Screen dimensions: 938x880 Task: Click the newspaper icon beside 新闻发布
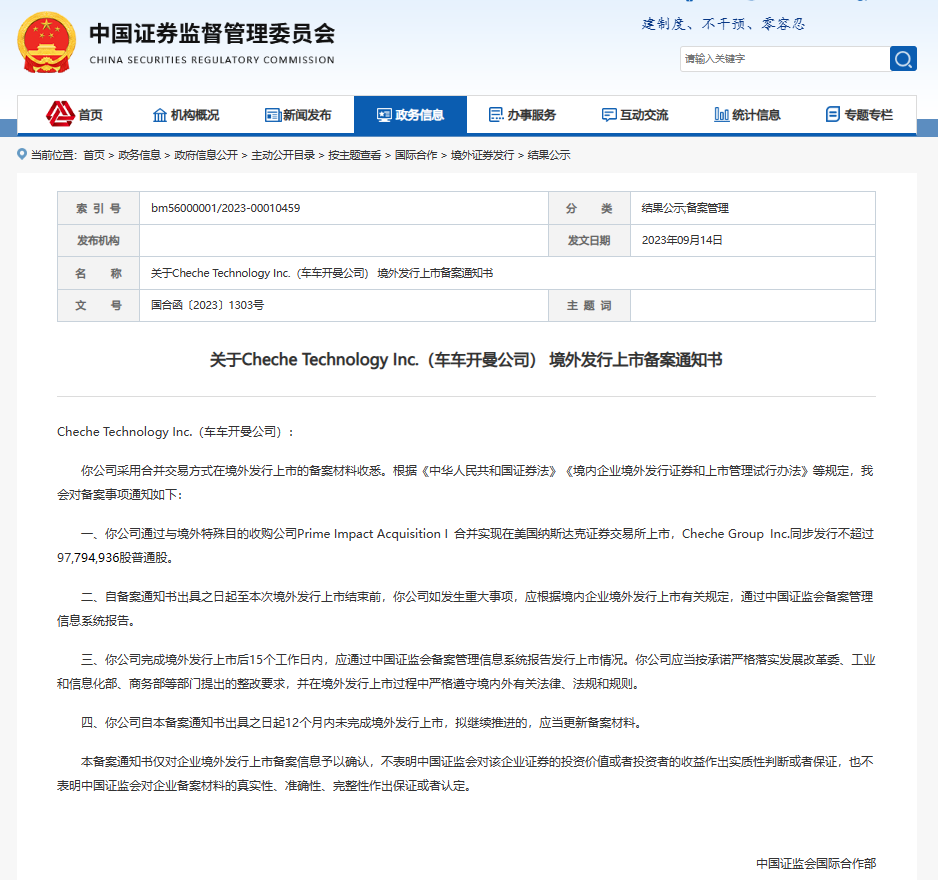click(x=273, y=115)
